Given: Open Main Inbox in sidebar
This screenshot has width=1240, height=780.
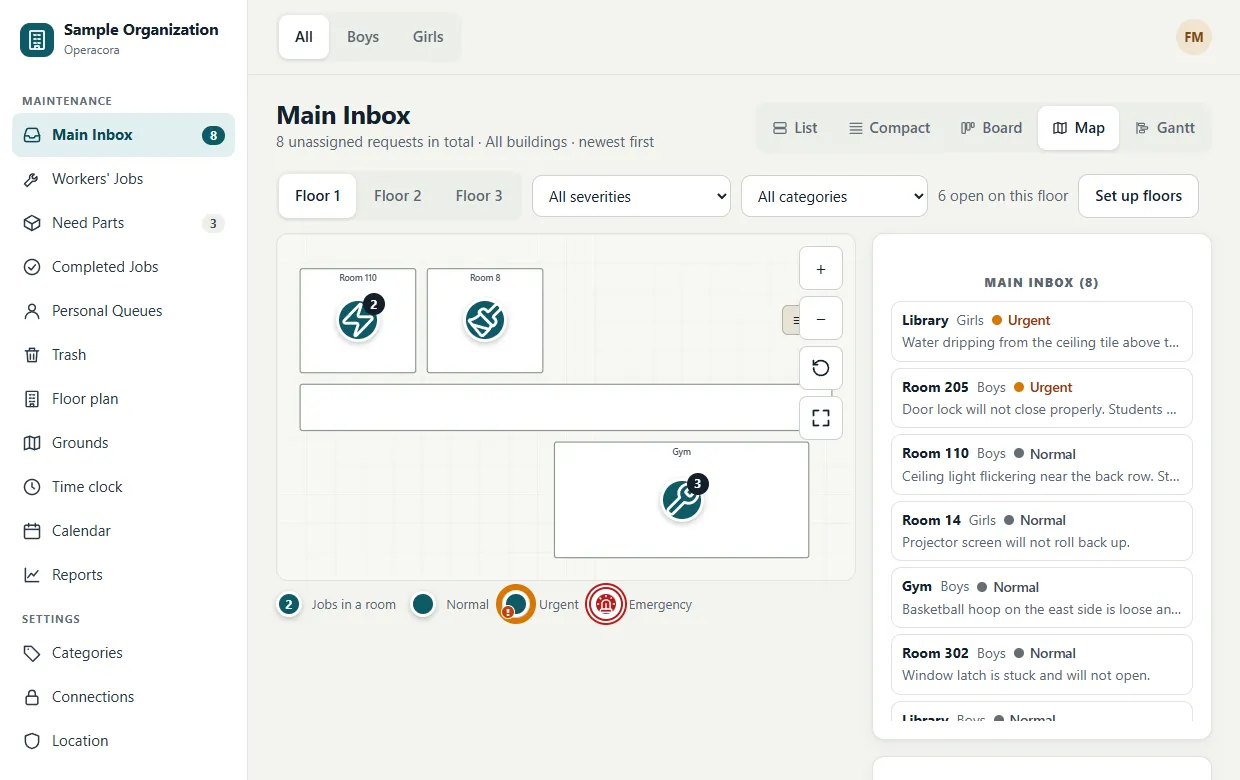Looking at the screenshot, I should pos(123,135).
